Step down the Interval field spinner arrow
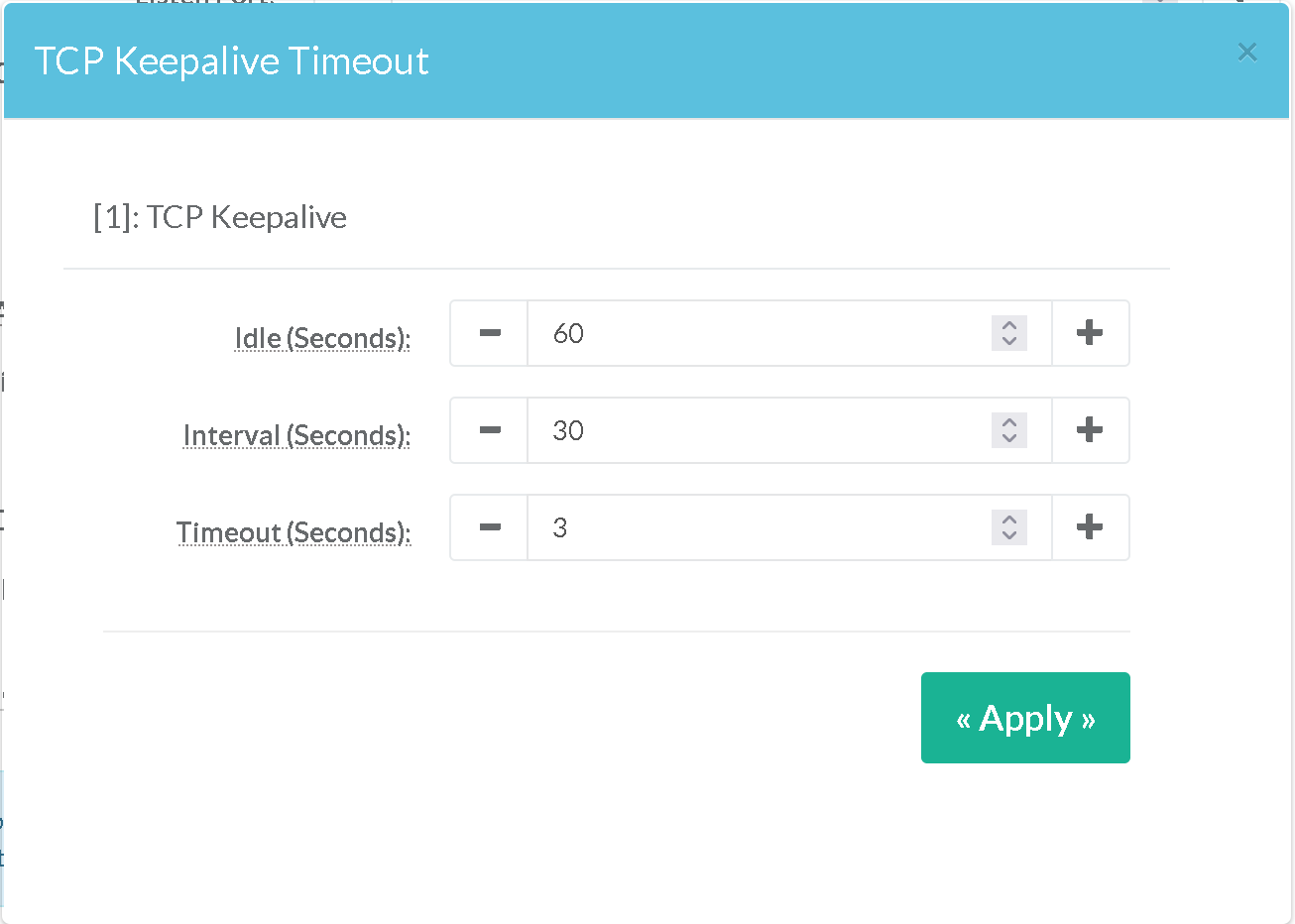Screen dimensions: 1295x924 (x=1009, y=438)
